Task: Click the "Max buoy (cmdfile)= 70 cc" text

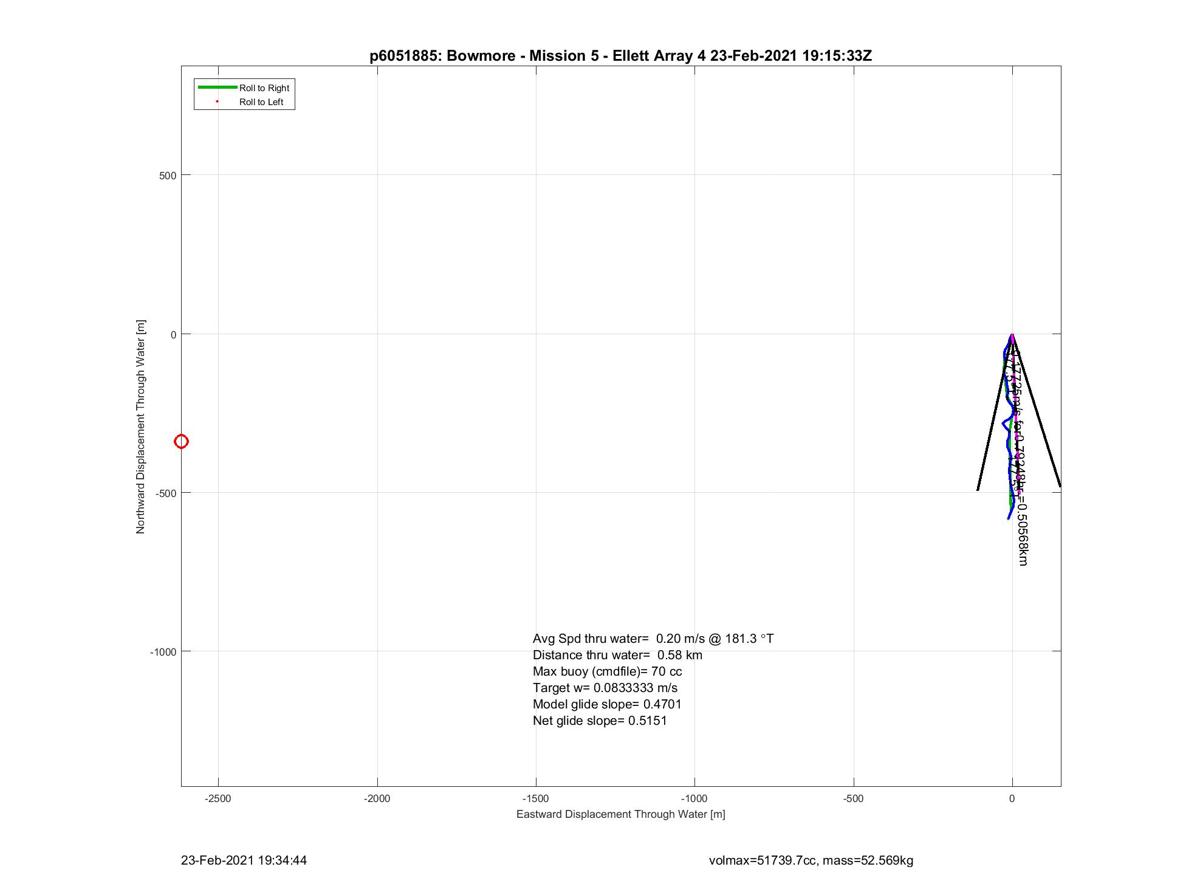Action: (607, 671)
